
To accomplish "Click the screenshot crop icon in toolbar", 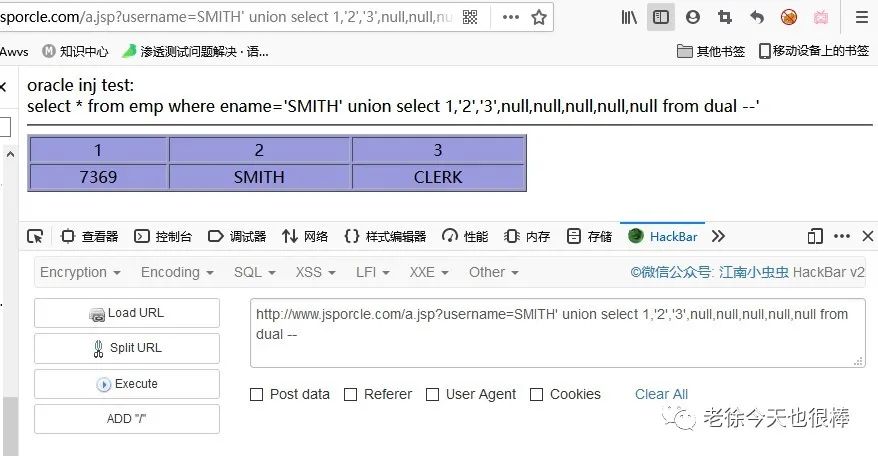I will [x=725, y=17].
